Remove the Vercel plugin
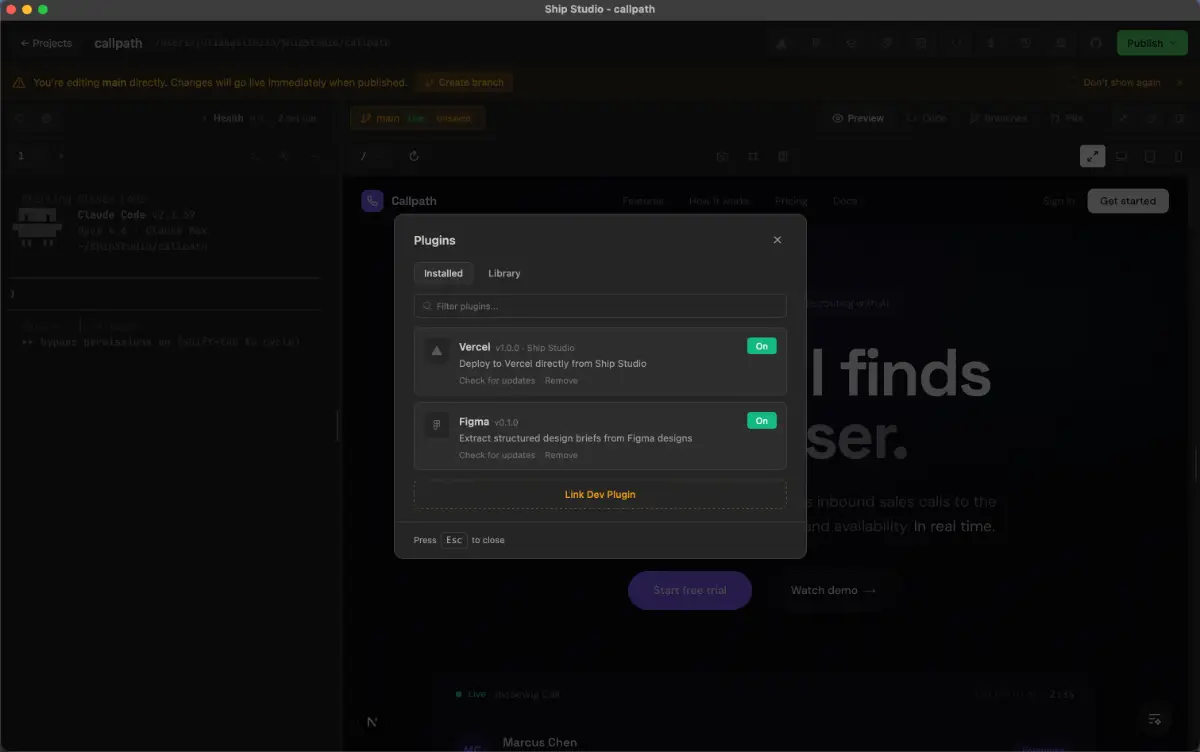This screenshot has height=752, width=1200. (x=561, y=381)
